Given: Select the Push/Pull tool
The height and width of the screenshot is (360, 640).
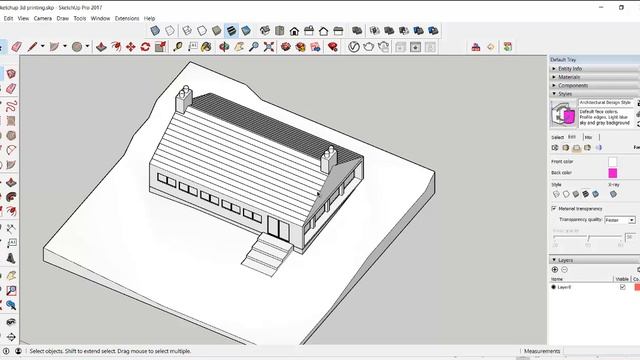Looking at the screenshot, I should [x=101, y=47].
